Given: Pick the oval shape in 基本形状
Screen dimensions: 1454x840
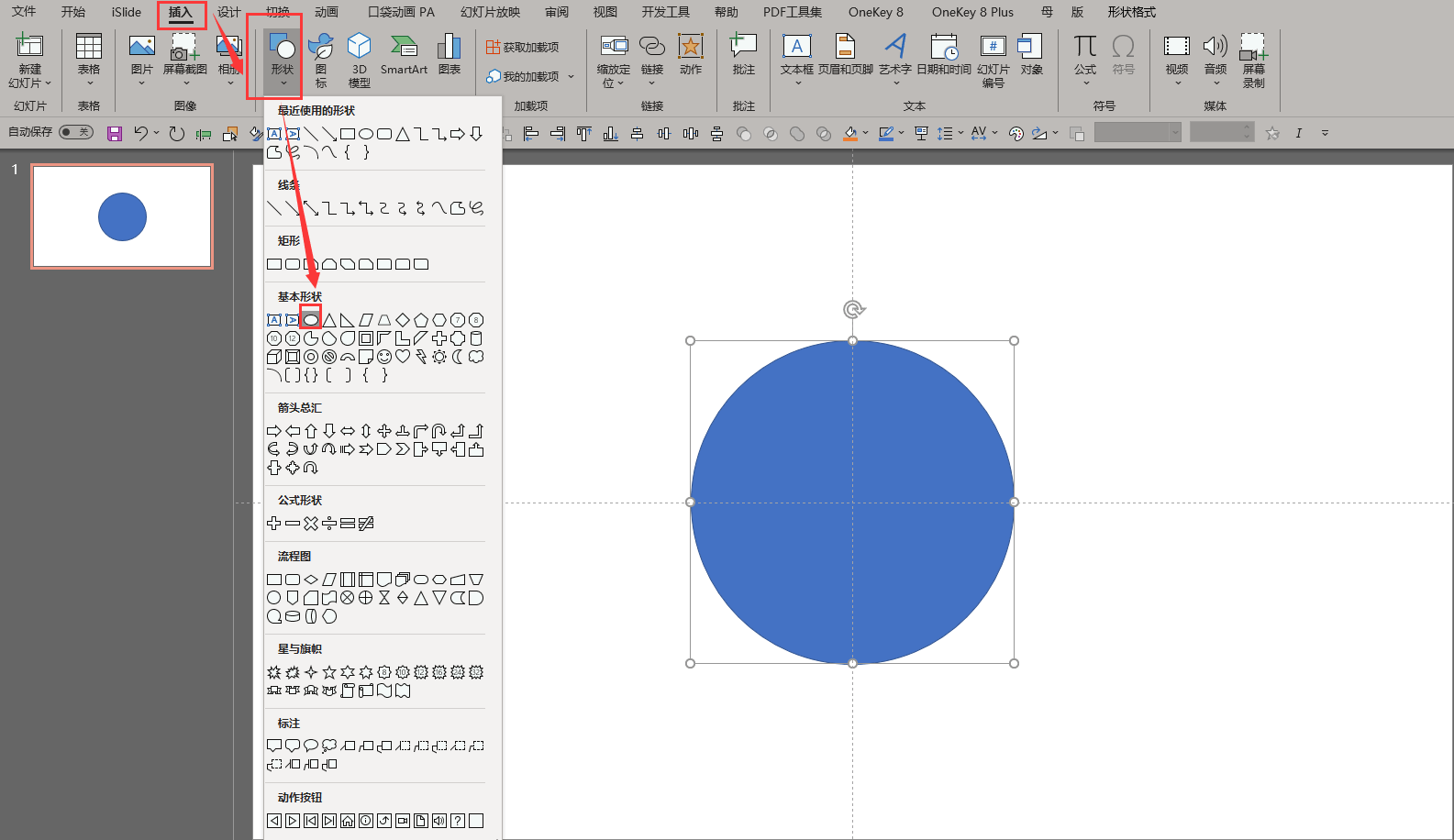Looking at the screenshot, I should tap(311, 320).
